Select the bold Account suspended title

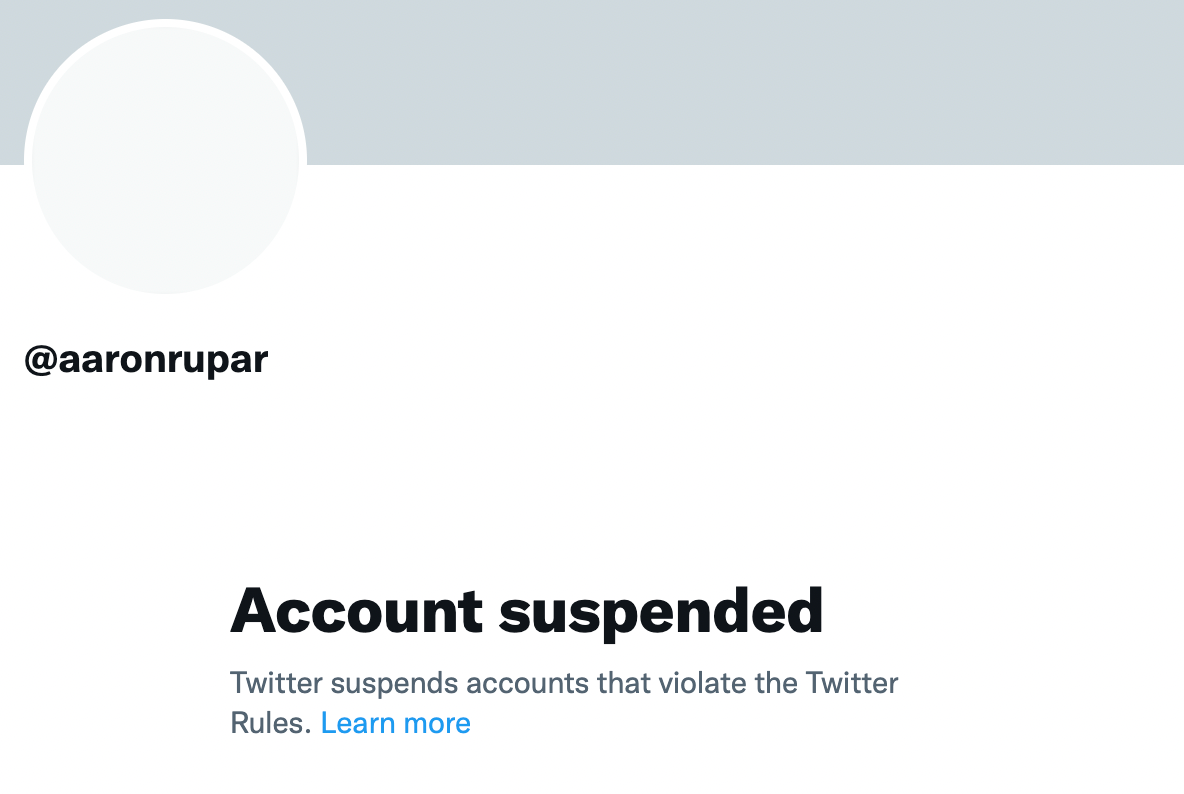[528, 611]
